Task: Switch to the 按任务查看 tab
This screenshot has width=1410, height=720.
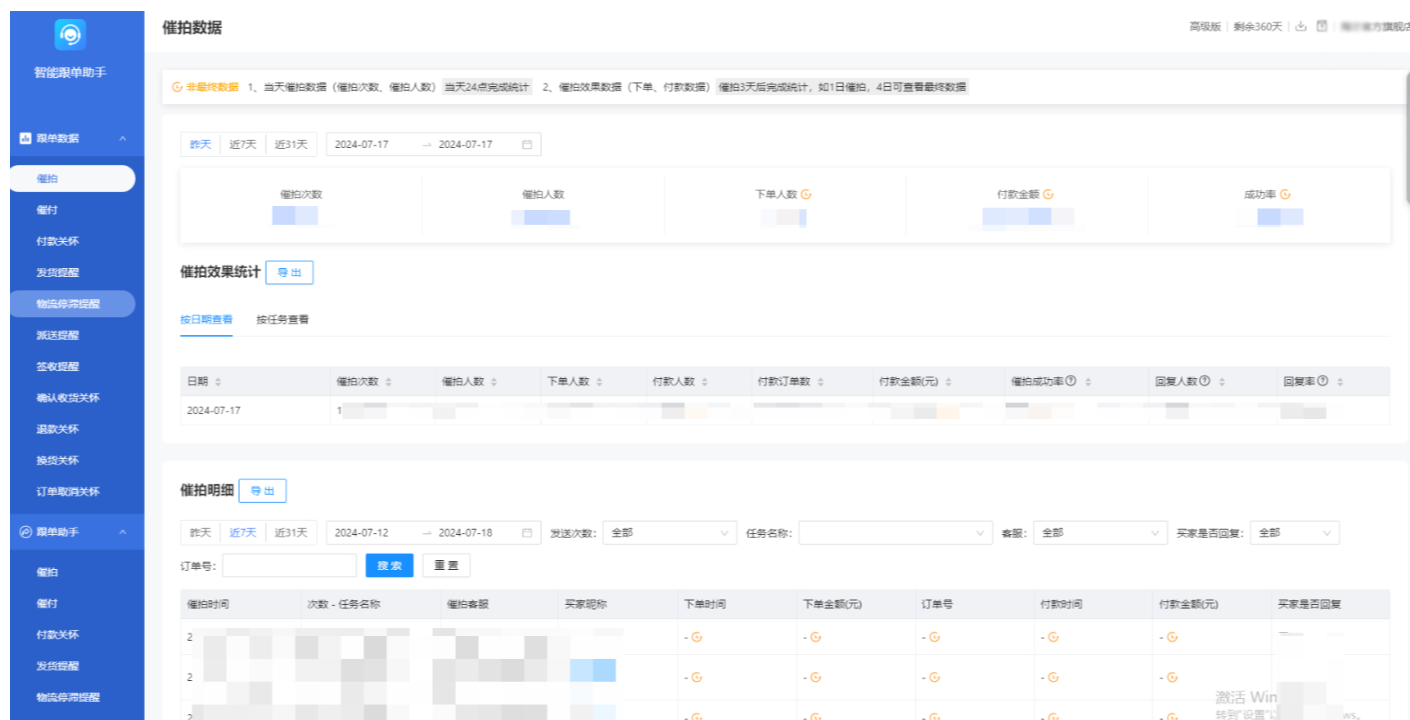Action: [285, 319]
